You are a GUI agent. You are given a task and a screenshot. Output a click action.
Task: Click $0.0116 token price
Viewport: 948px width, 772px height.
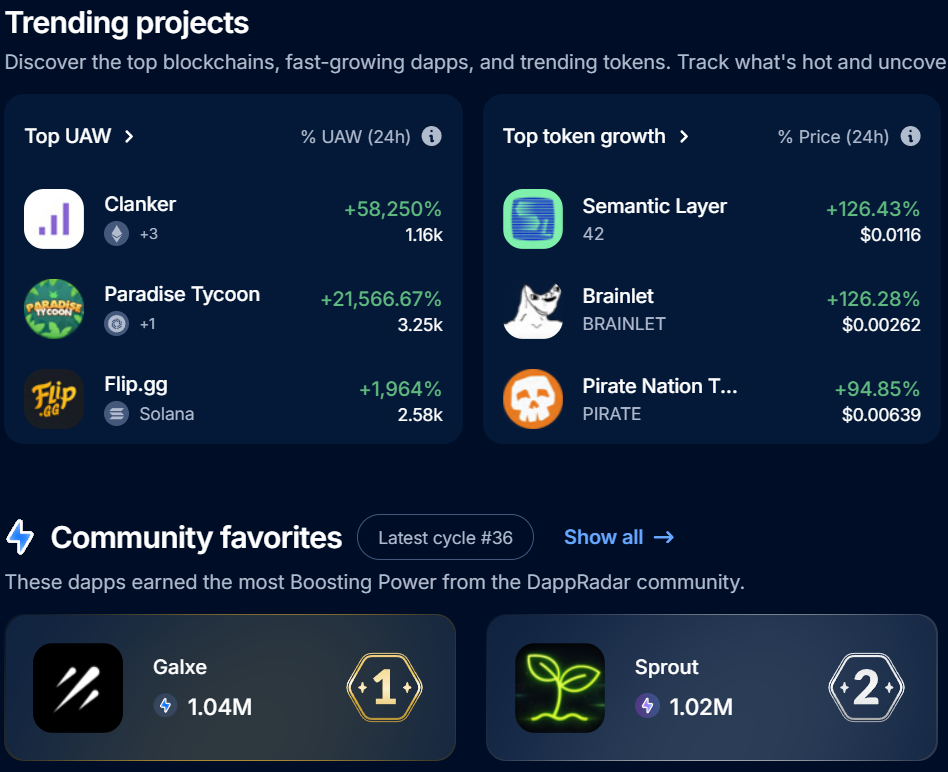(891, 235)
